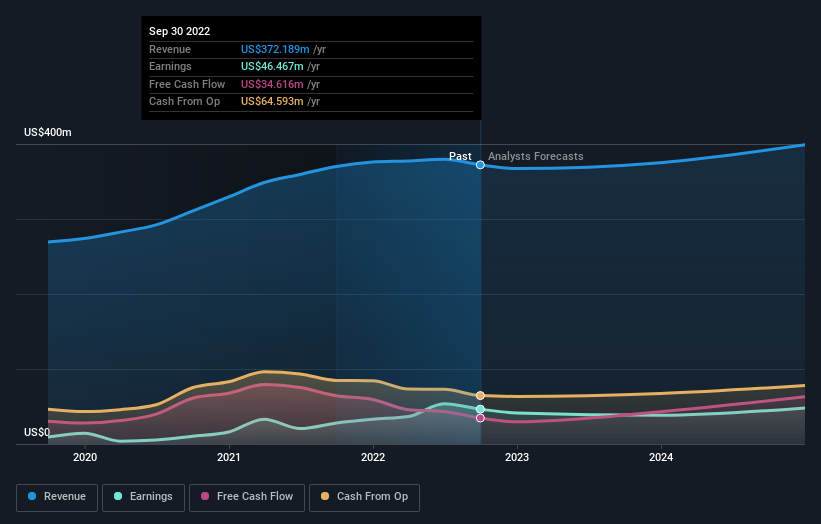This screenshot has height=524, width=821.
Task: Click the 2021 x-axis label
Action: point(229,457)
